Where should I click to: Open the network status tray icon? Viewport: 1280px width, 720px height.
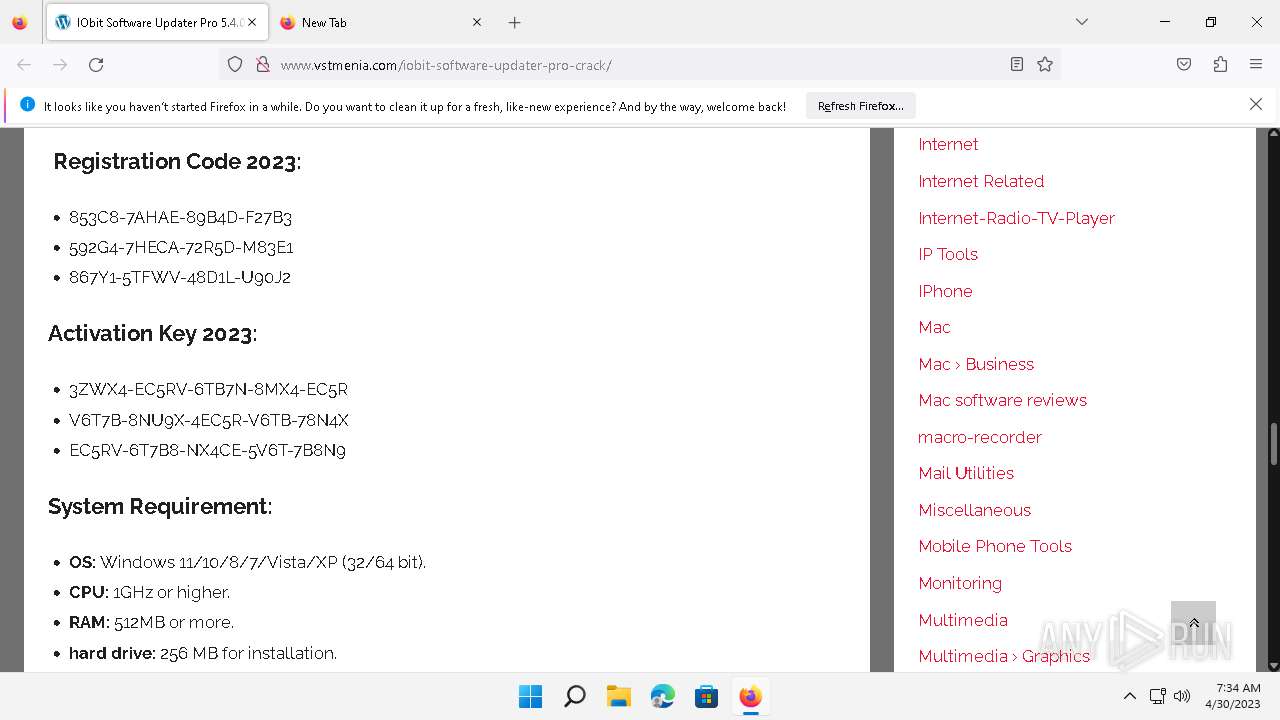1157,696
